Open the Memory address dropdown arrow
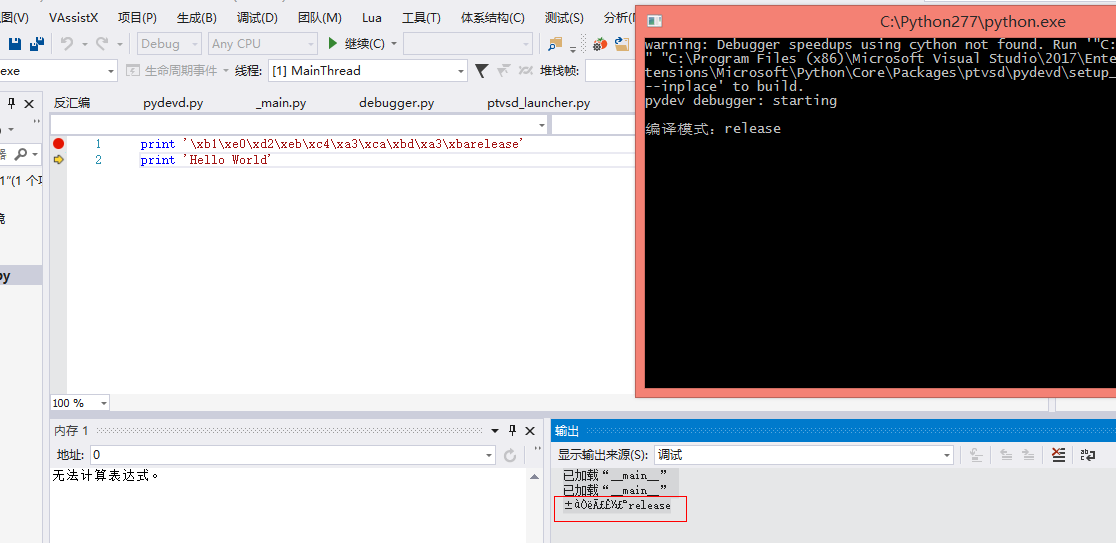 (x=489, y=455)
